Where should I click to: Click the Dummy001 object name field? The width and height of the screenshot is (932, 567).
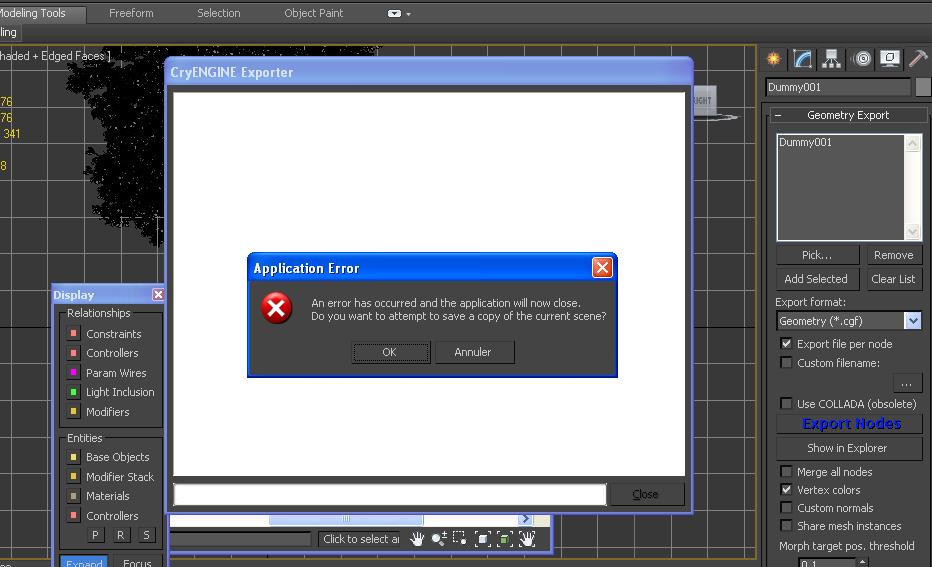(838, 88)
